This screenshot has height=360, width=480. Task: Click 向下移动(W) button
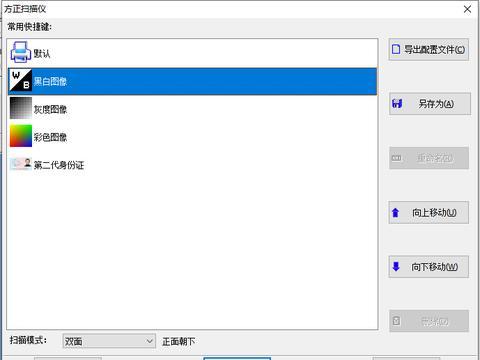pos(429,267)
